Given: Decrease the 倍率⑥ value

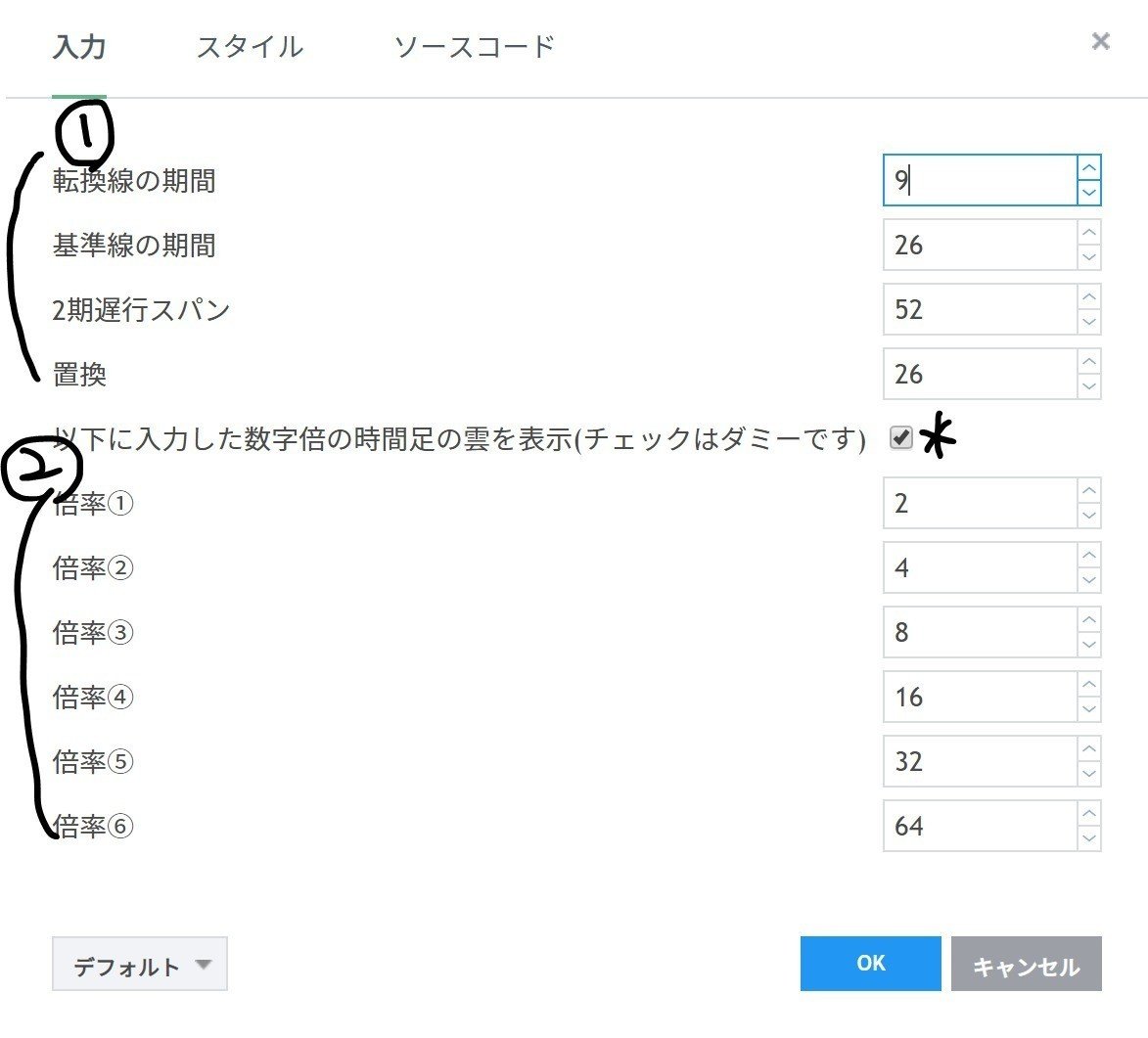Looking at the screenshot, I should click(1088, 837).
